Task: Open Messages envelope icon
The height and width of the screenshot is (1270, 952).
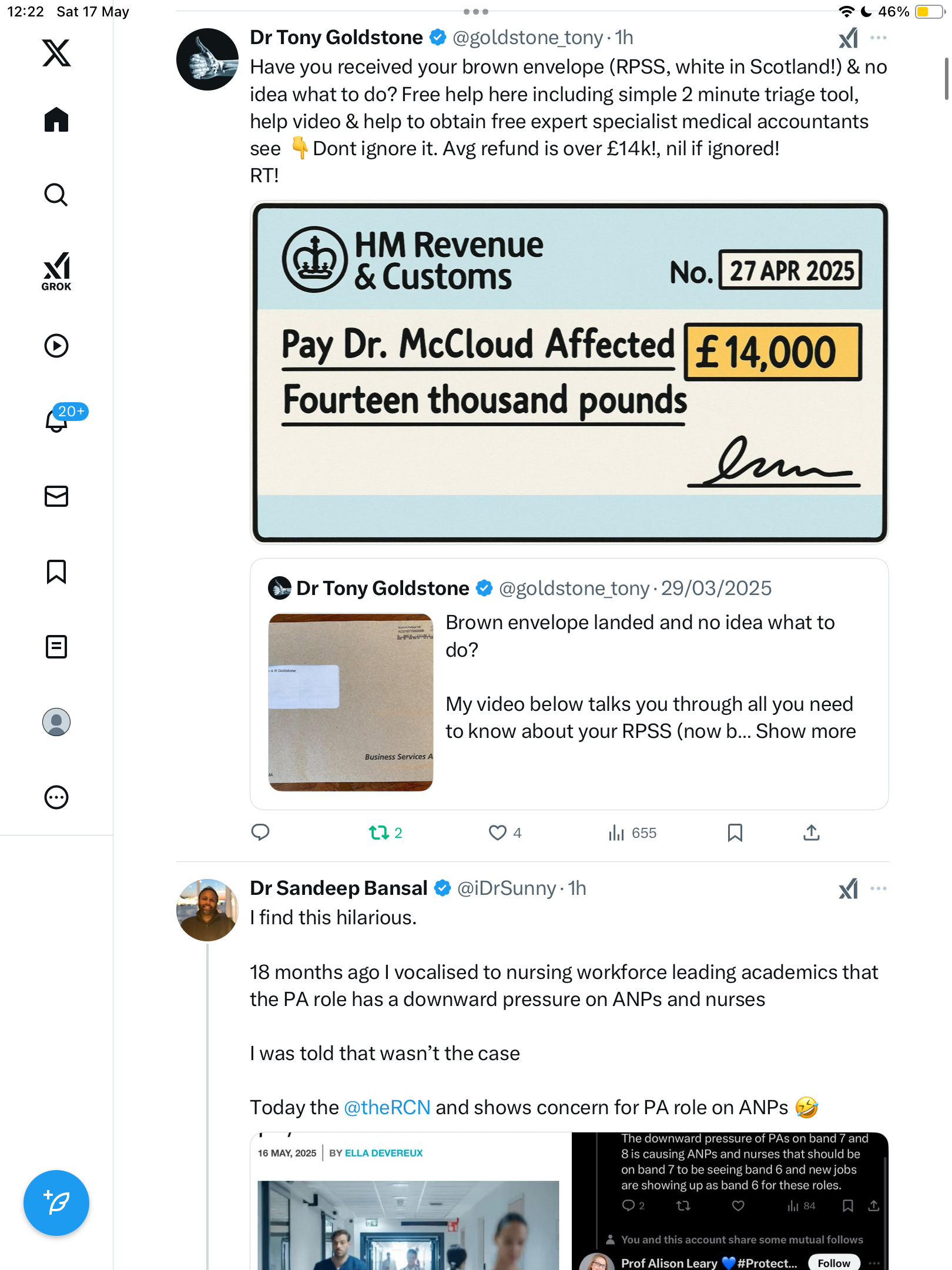Action: click(x=56, y=496)
